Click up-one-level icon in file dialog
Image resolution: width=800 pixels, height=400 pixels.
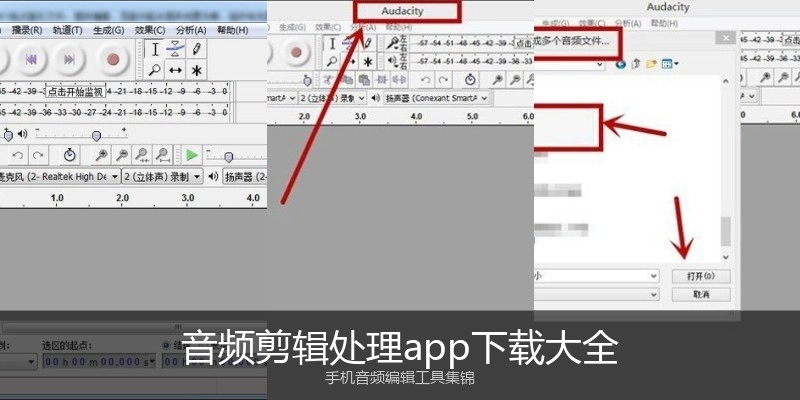pyautogui.click(x=636, y=64)
